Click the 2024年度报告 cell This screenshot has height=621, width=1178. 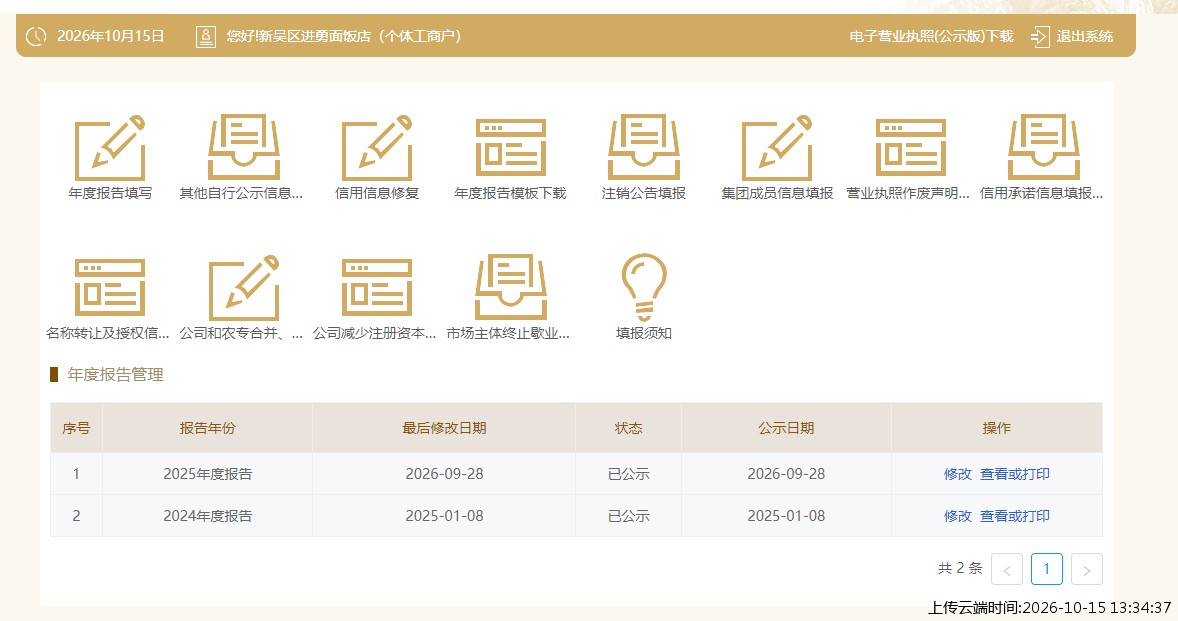tap(207, 516)
